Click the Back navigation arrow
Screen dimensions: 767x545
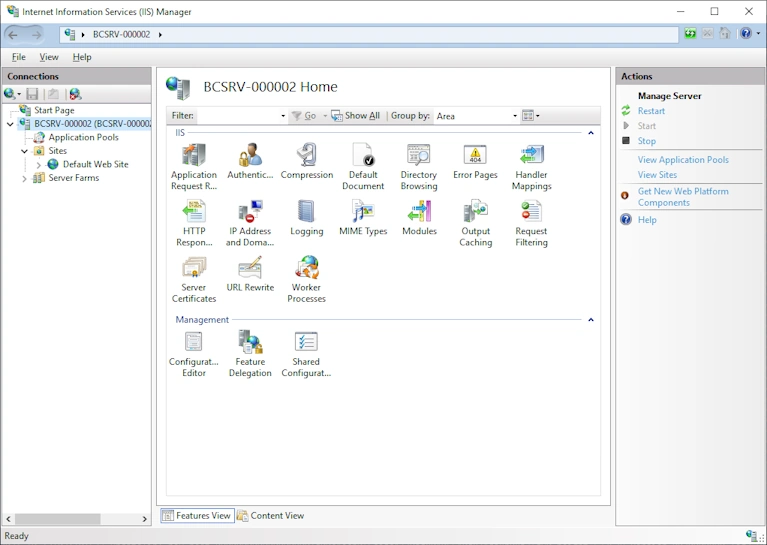pos(13,34)
